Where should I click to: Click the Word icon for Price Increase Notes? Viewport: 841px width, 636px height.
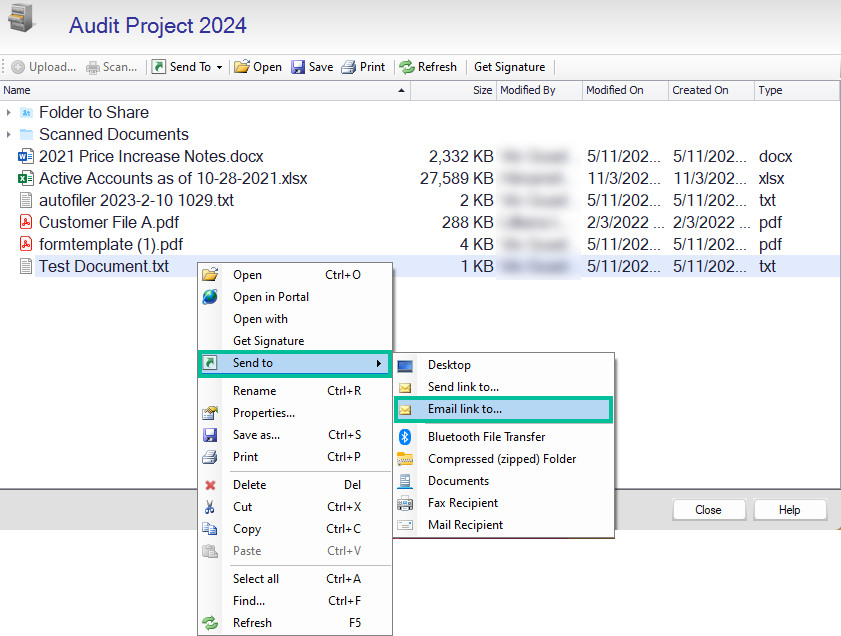(x=26, y=157)
